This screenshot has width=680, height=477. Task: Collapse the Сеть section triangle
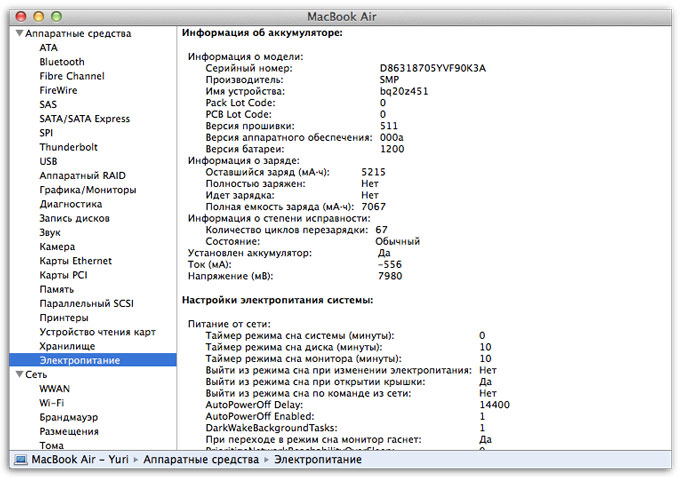click(19, 374)
